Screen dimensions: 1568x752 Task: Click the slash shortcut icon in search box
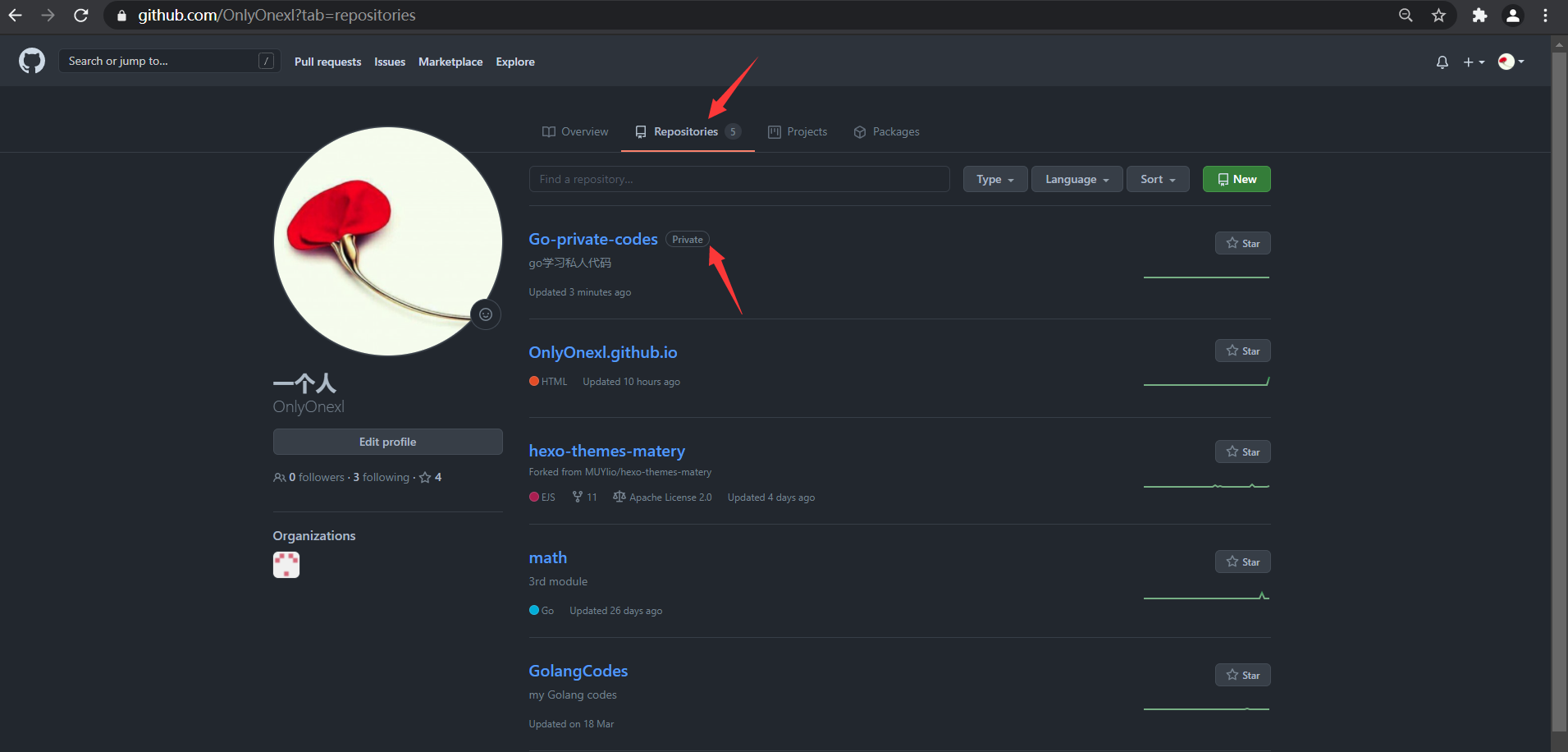[x=266, y=61]
